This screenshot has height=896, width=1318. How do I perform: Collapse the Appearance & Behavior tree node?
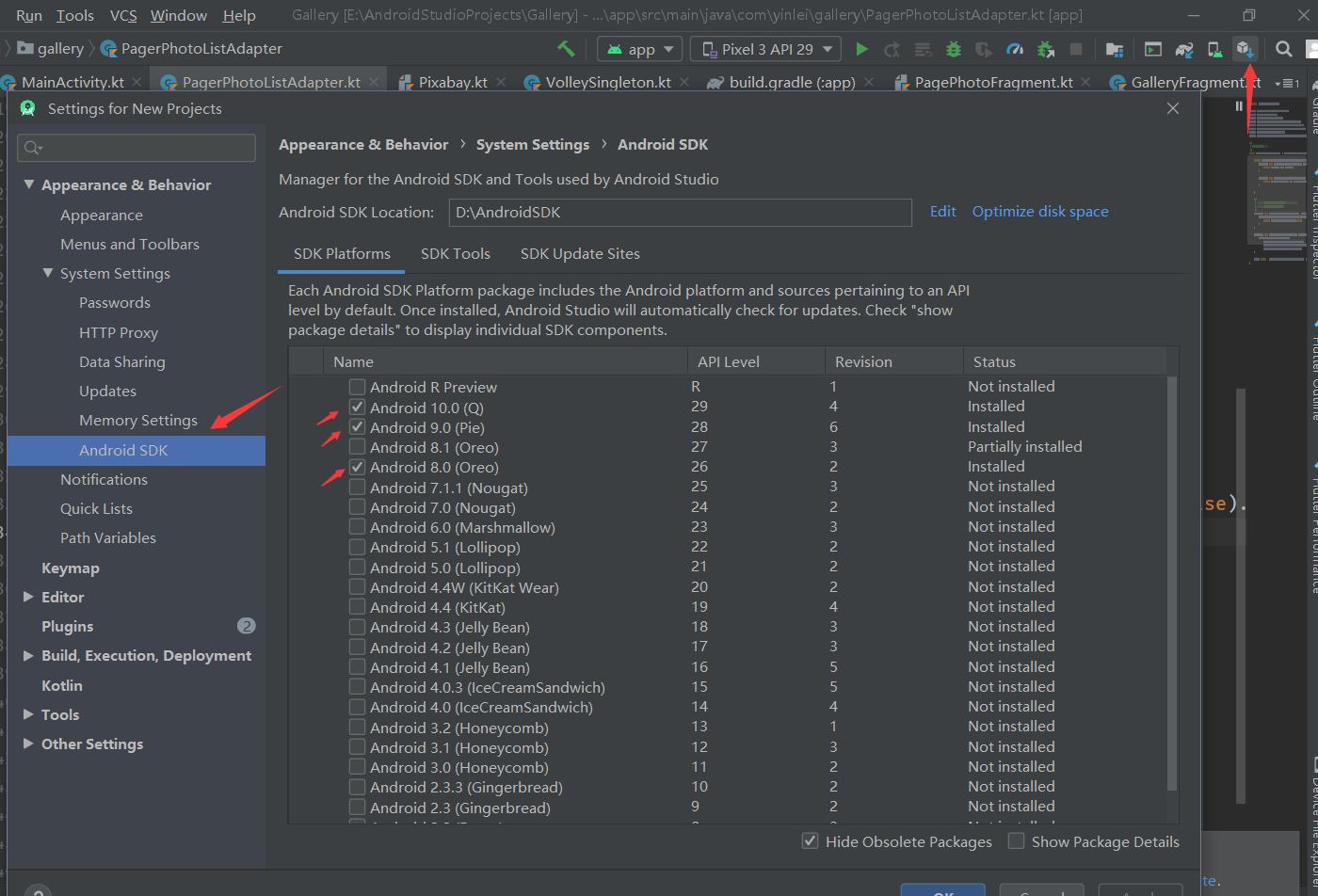29,184
